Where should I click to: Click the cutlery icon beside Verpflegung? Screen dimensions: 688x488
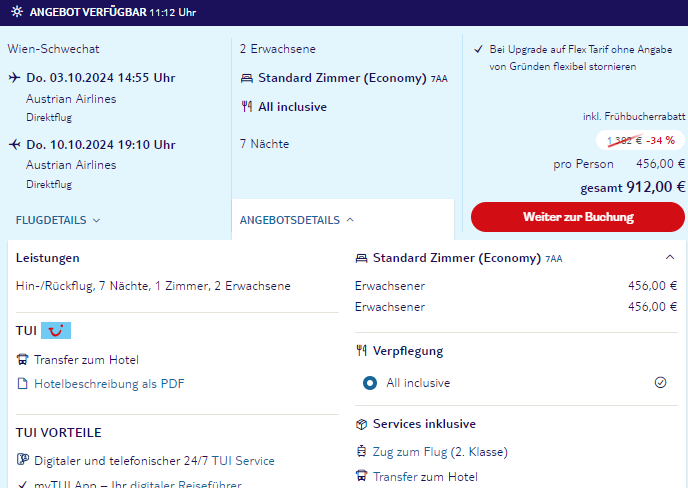point(361,351)
